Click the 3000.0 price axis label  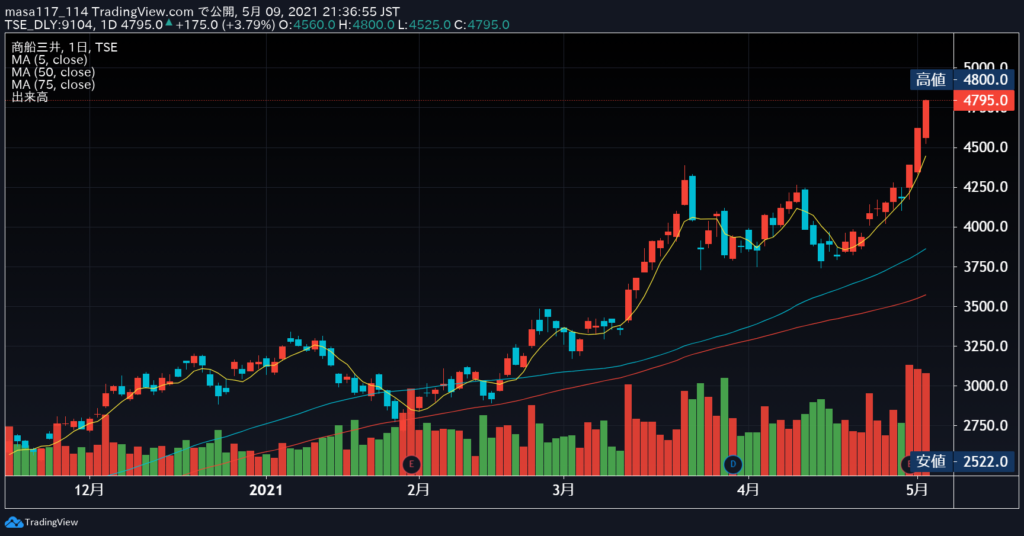985,386
